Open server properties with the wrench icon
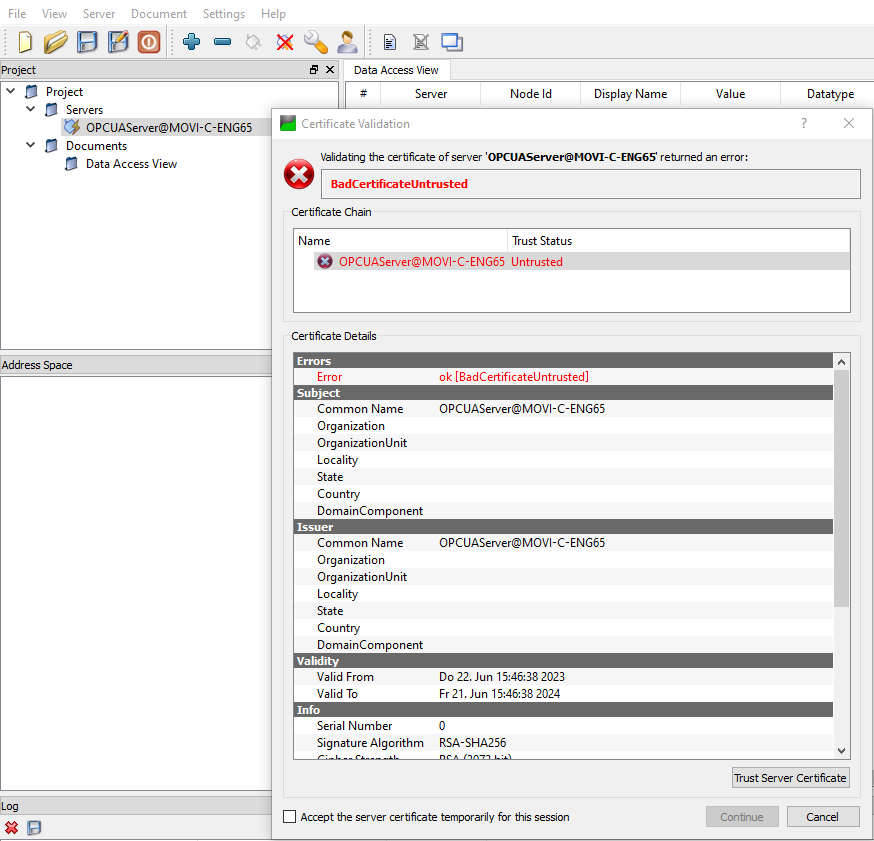This screenshot has width=874, height=841. pos(316,42)
